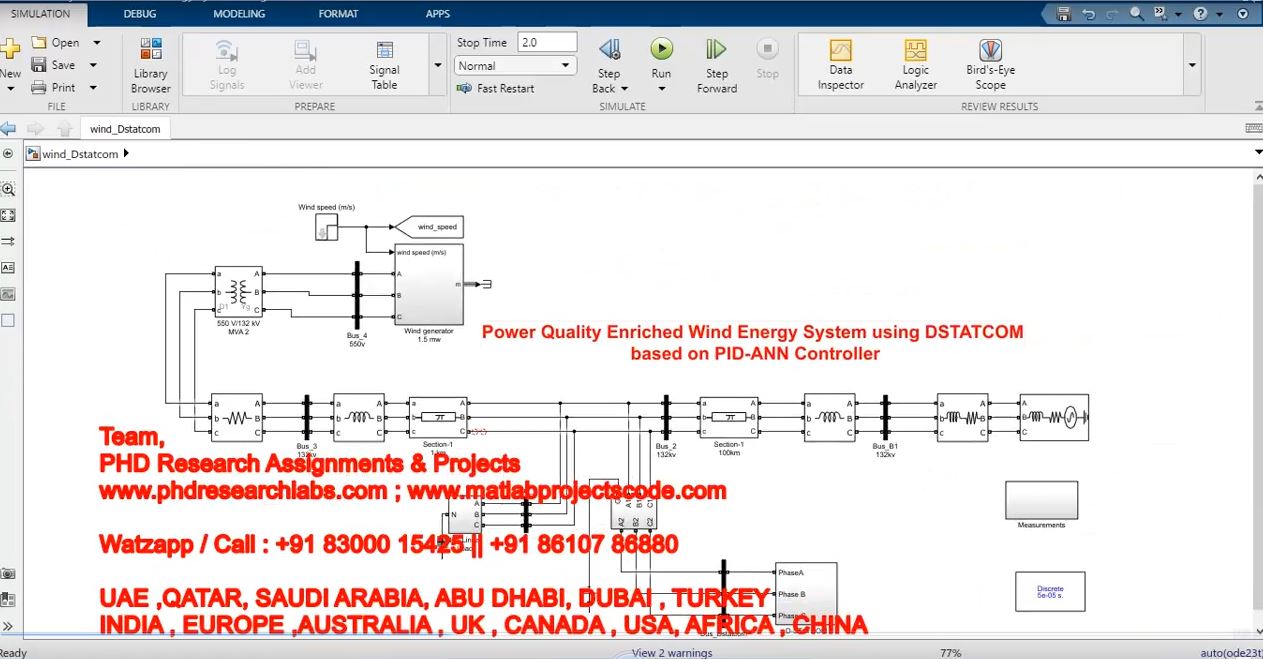Click the Stop Time input field
The width and height of the screenshot is (1263, 659).
(547, 43)
